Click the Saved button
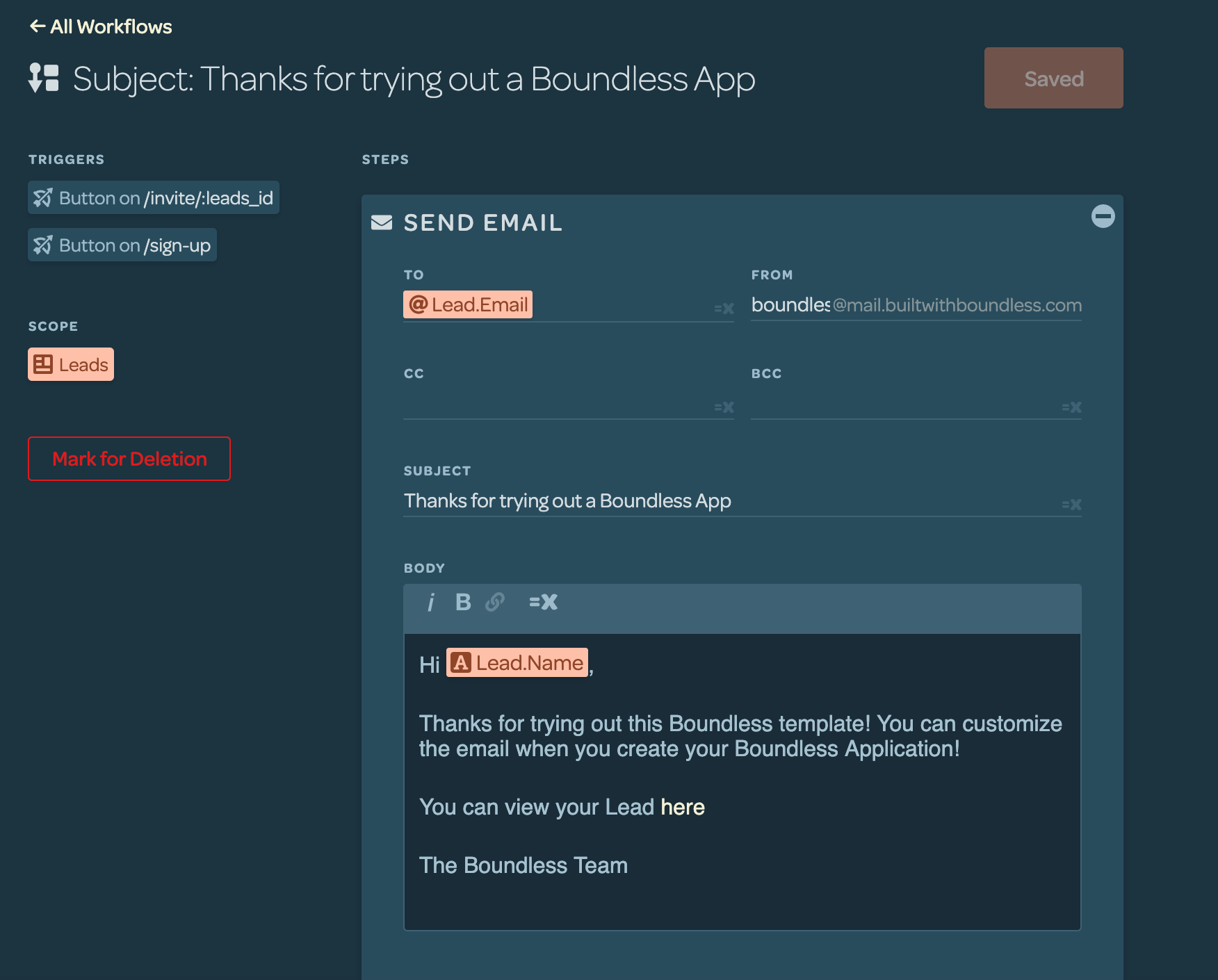Image resolution: width=1218 pixels, height=980 pixels. 1053,78
